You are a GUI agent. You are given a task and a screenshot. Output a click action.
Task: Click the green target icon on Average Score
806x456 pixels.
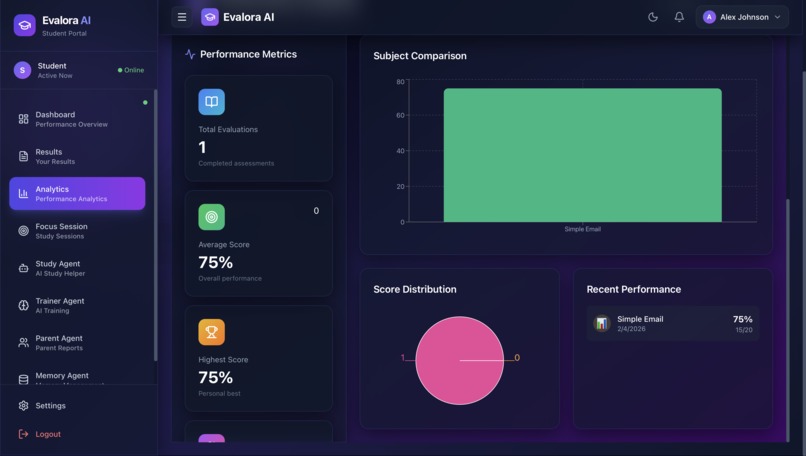click(211, 217)
